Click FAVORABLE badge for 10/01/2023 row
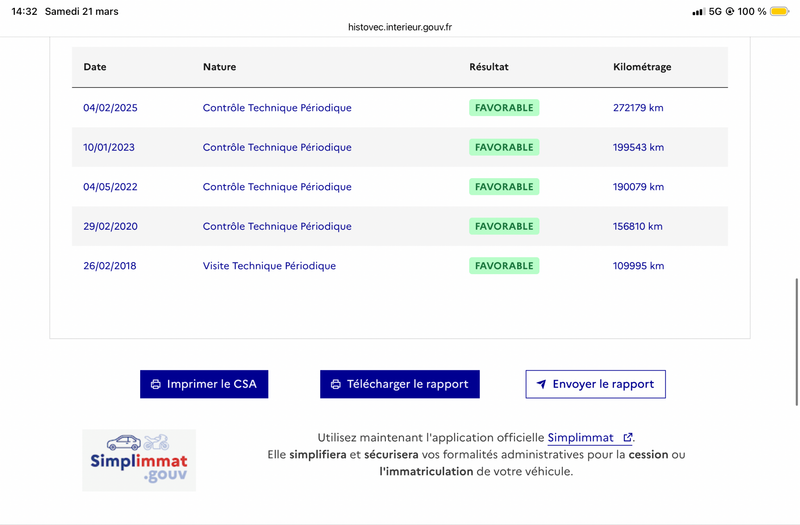The image size is (800, 525). tap(504, 147)
